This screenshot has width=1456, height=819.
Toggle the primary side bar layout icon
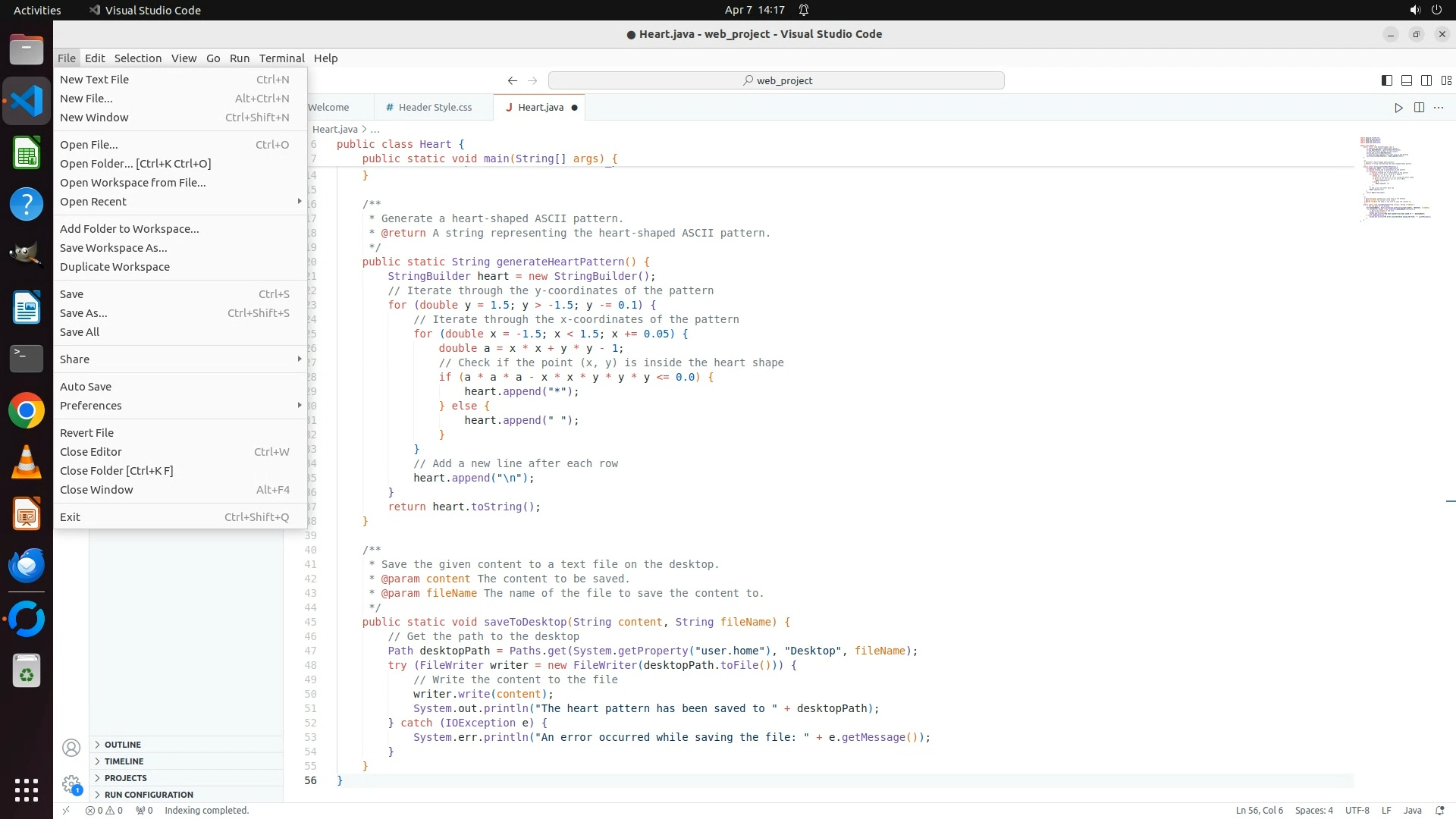coord(1386,80)
